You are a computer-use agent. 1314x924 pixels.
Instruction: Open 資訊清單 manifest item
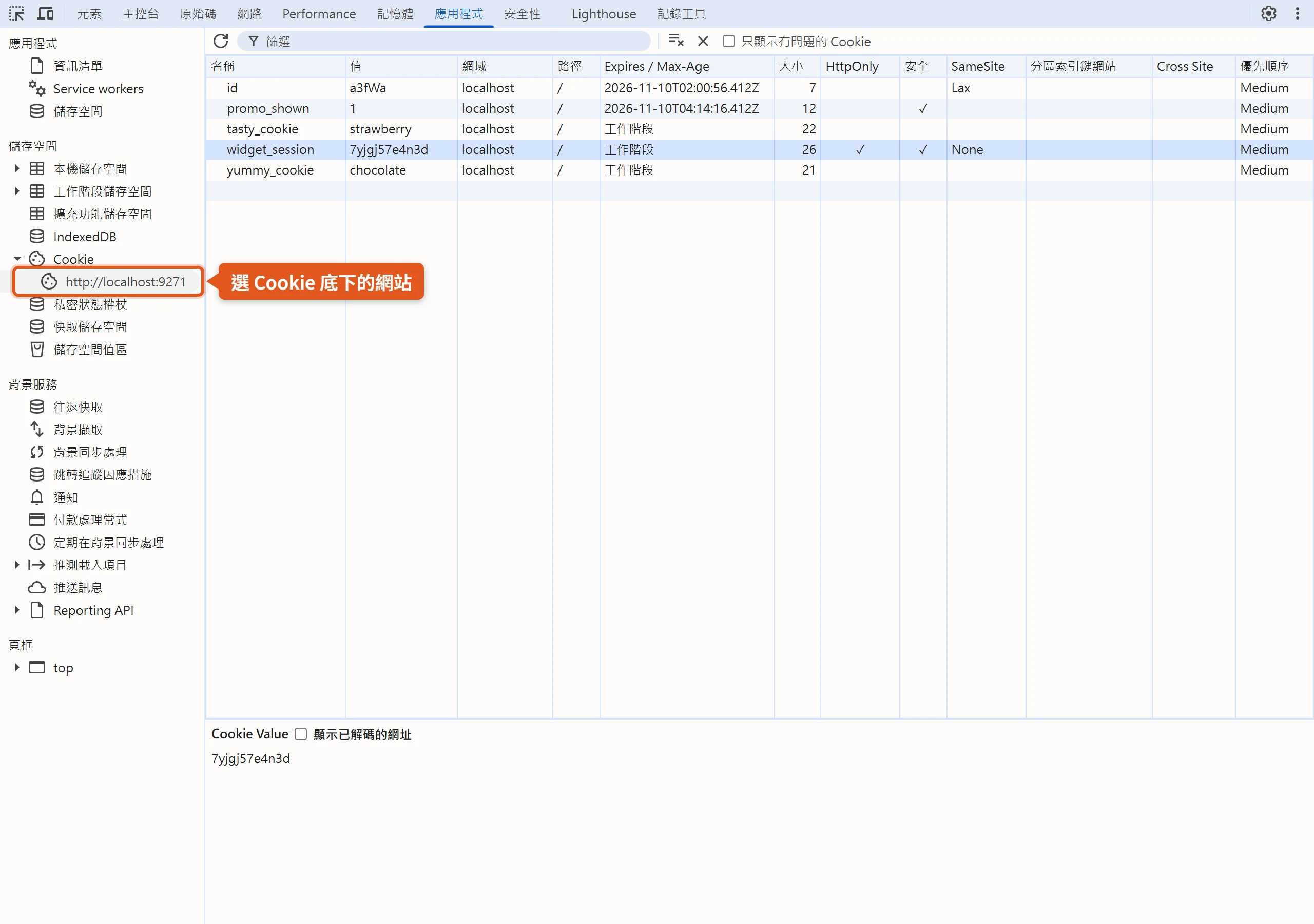click(78, 66)
